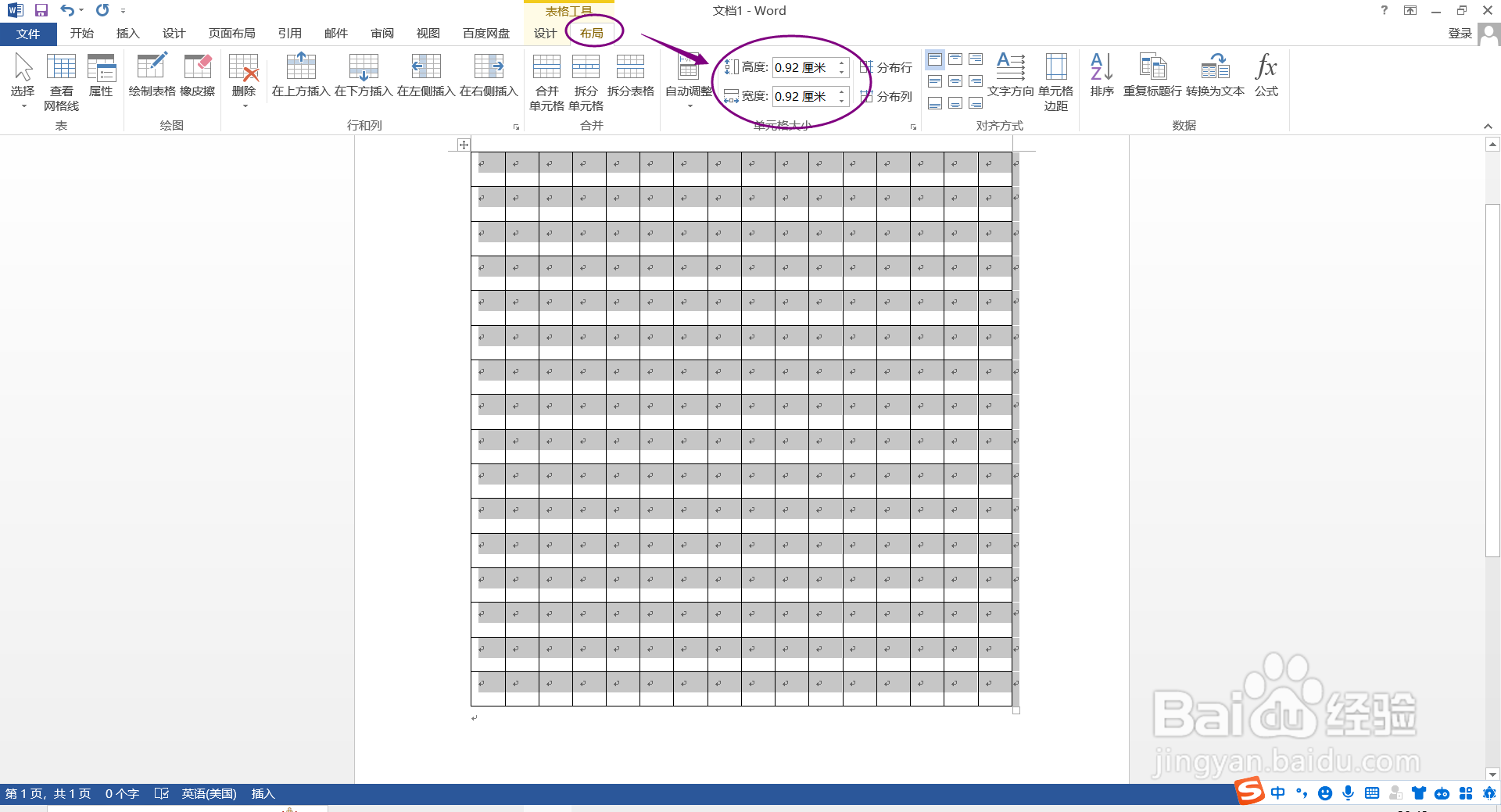Merge selected cells (合并单元格)

[546, 82]
